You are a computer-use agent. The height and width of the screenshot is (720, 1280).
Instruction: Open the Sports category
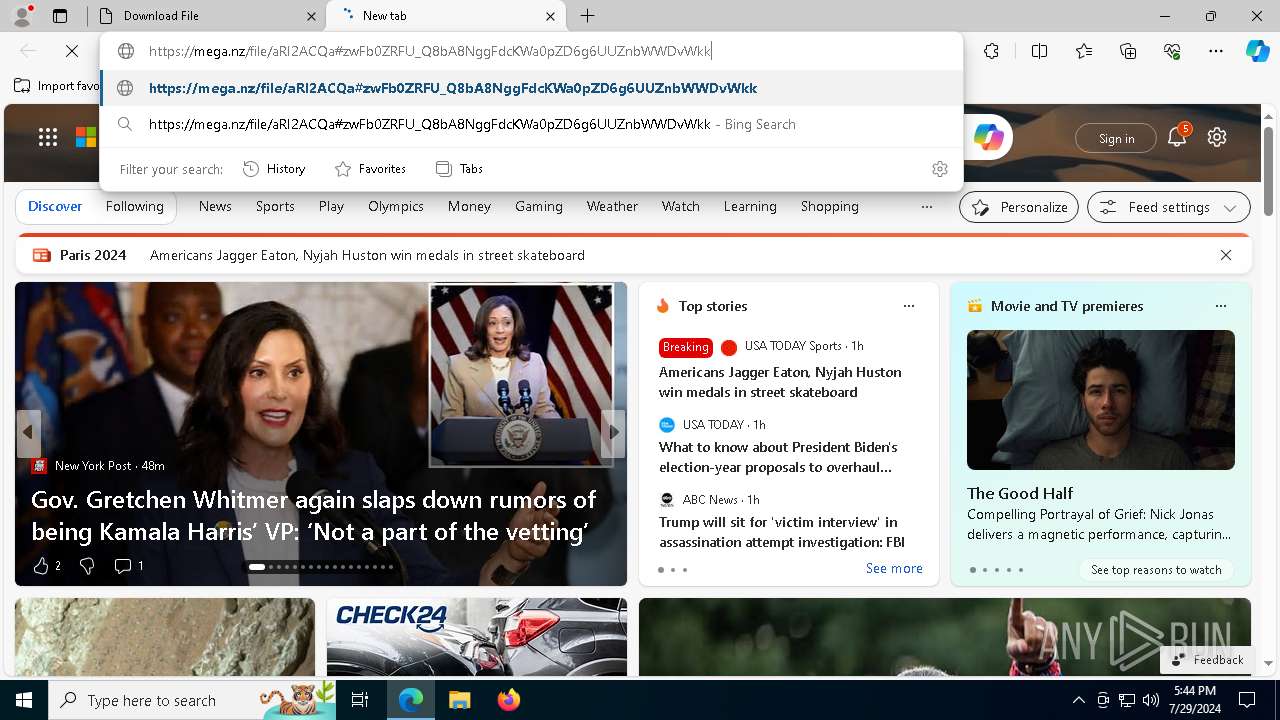275,206
